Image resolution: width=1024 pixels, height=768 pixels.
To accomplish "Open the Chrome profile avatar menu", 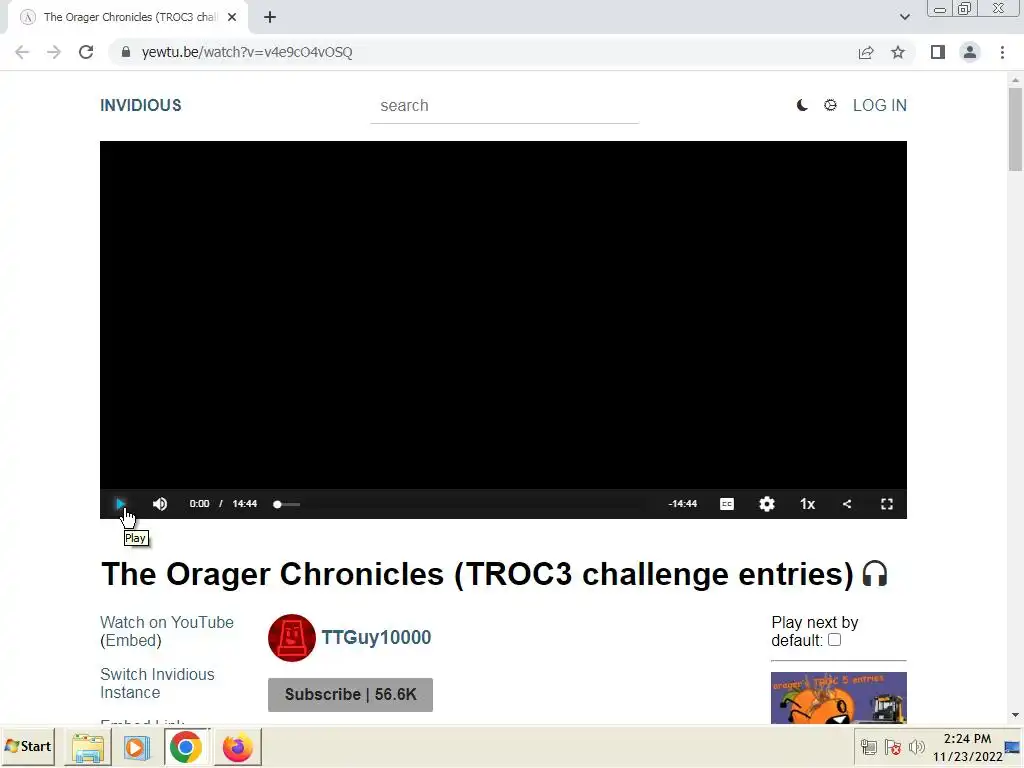I will (x=970, y=52).
